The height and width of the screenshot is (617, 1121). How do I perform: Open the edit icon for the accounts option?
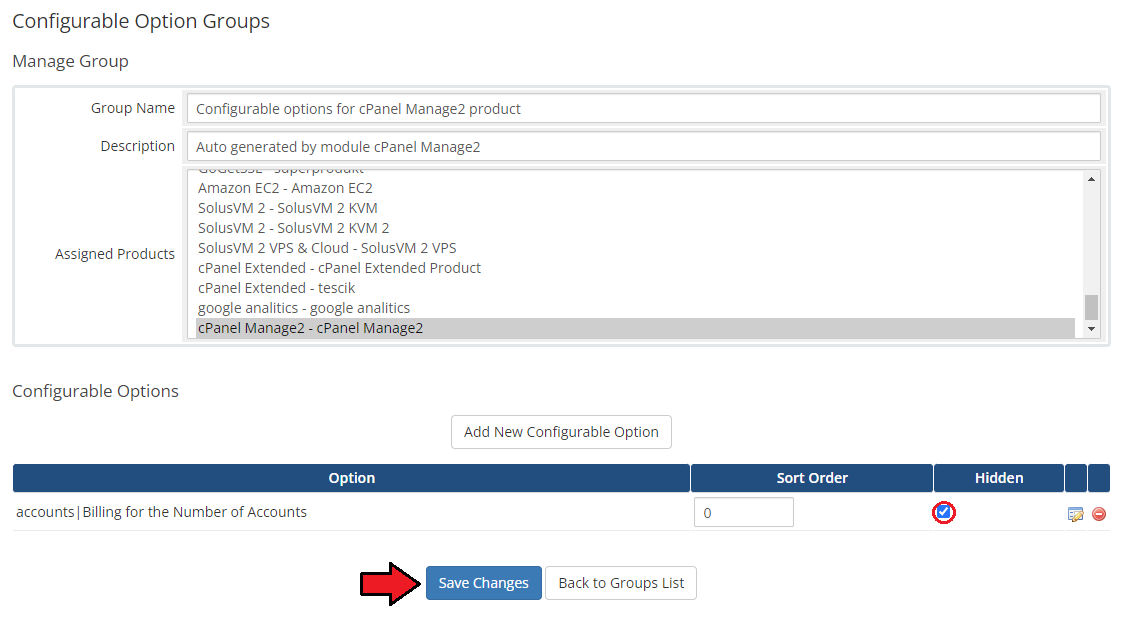tap(1075, 514)
